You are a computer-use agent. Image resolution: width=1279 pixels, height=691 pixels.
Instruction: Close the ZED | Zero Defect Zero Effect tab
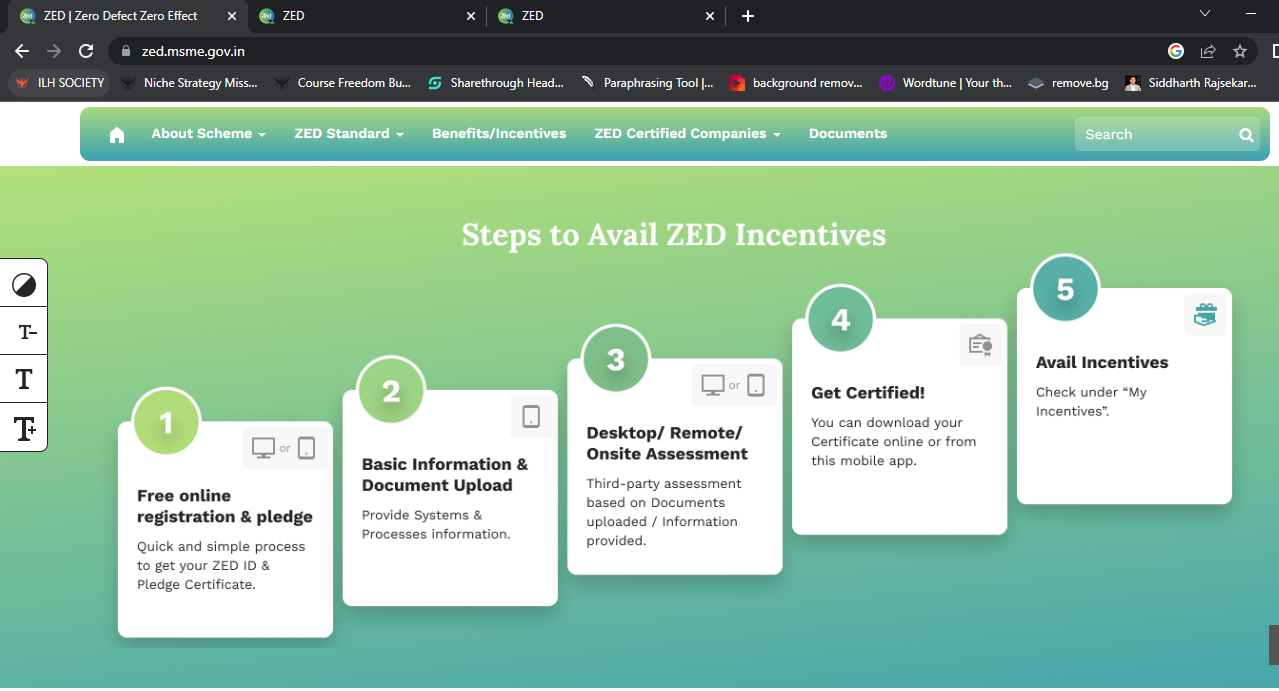coord(232,16)
